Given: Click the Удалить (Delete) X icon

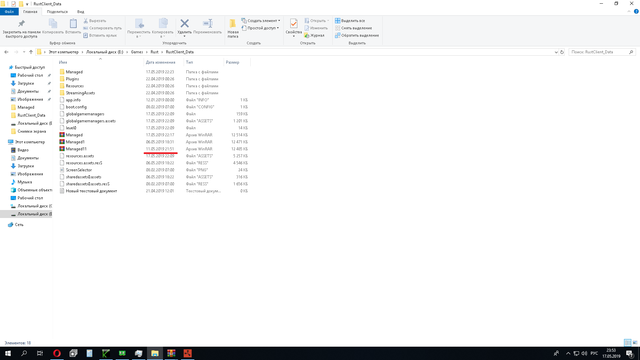Looking at the screenshot, I should (184, 24).
